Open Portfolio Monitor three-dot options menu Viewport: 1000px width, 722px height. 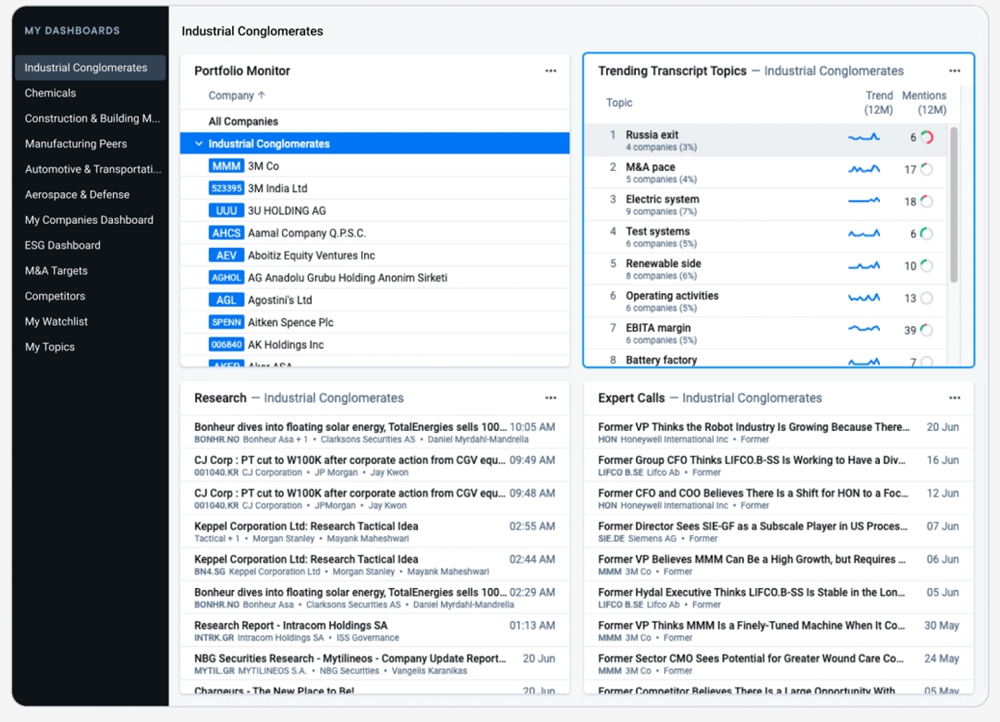point(550,71)
